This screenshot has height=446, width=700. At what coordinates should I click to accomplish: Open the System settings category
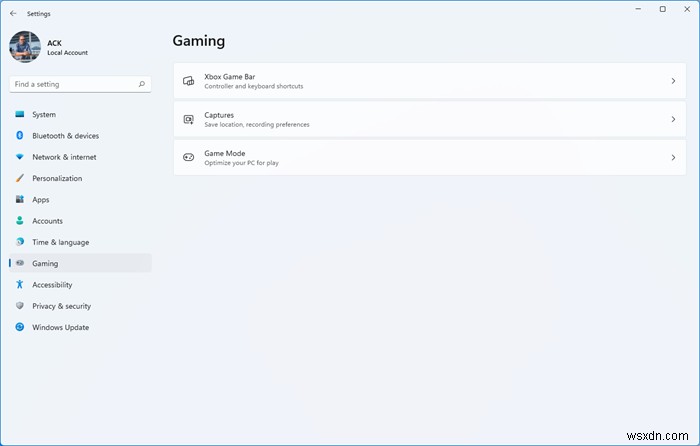pos(80,114)
